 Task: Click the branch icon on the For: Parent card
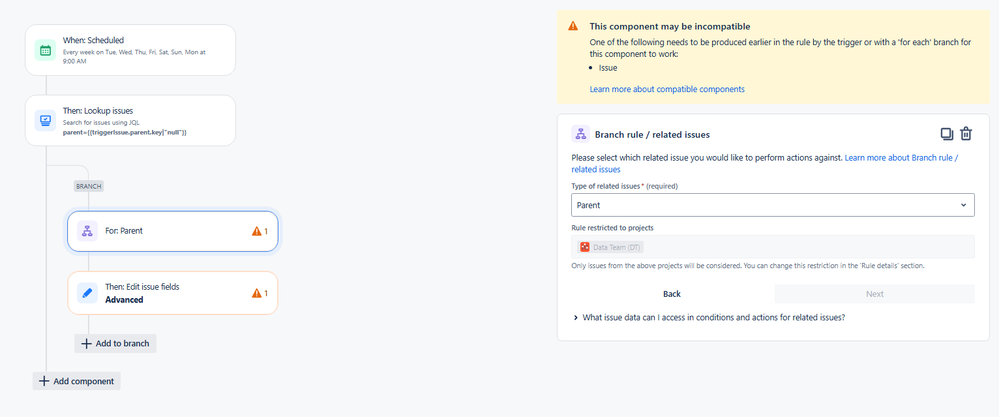(87, 231)
